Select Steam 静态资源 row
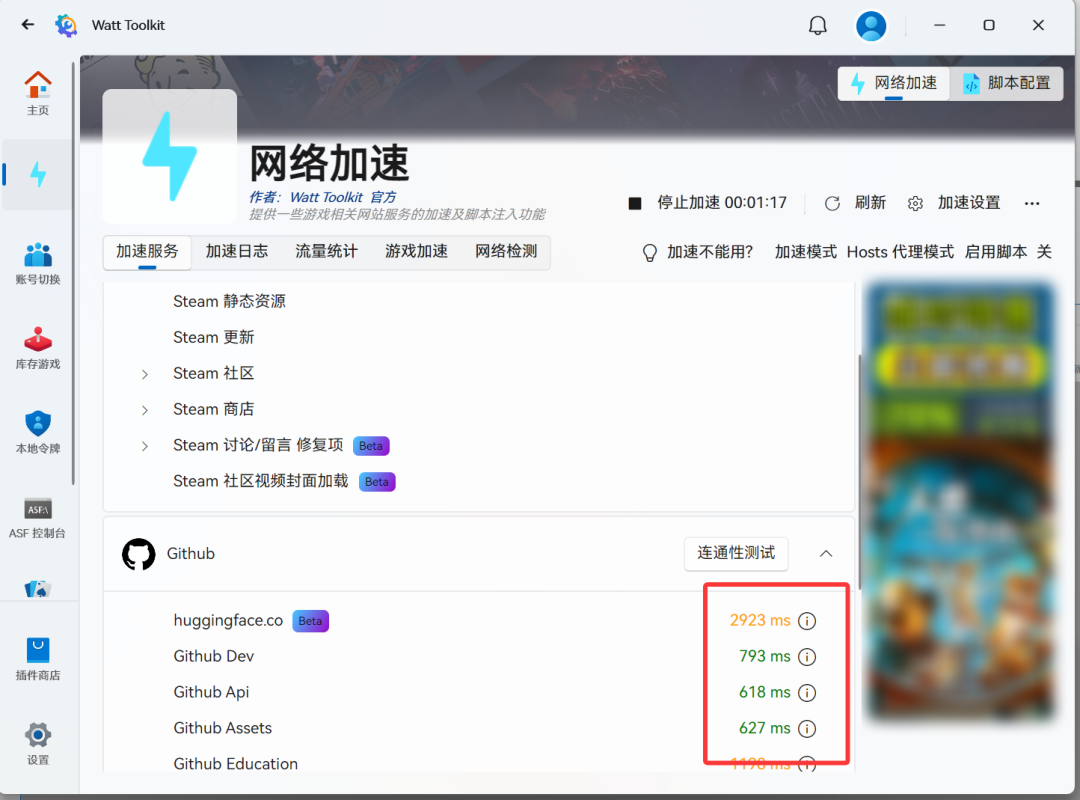This screenshot has width=1080, height=800. [x=479, y=302]
